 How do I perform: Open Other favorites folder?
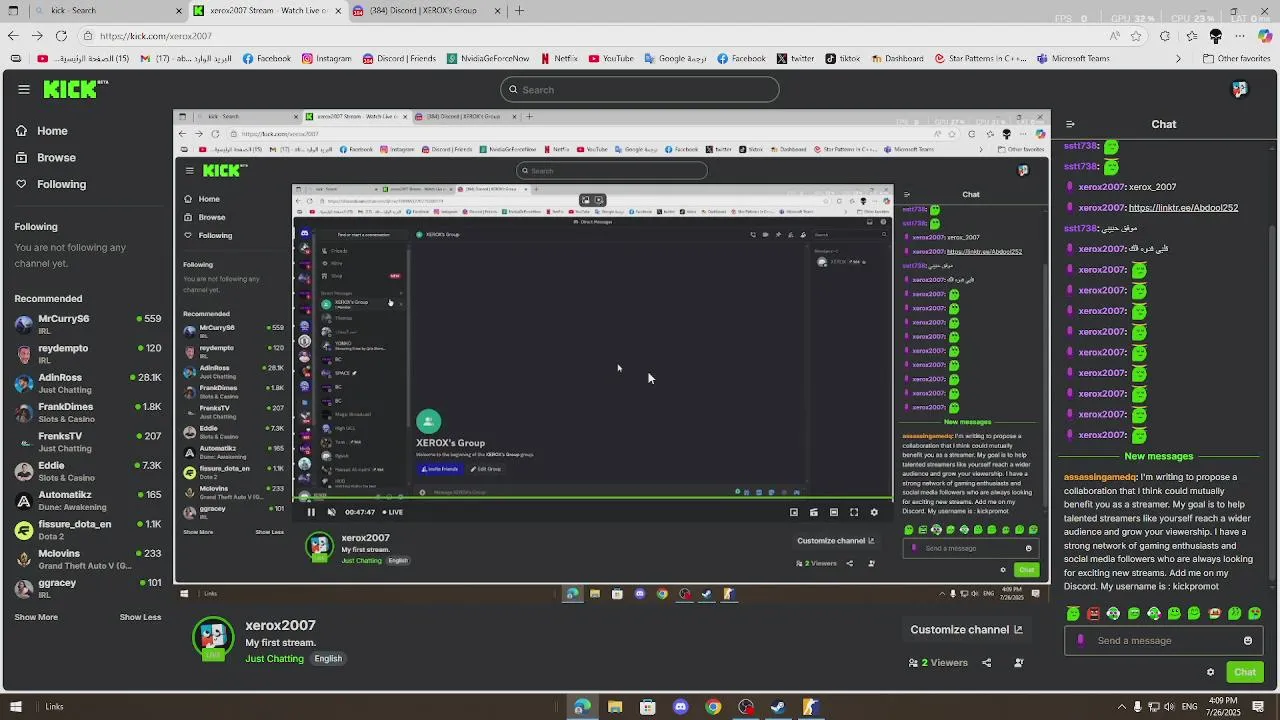1236,59
